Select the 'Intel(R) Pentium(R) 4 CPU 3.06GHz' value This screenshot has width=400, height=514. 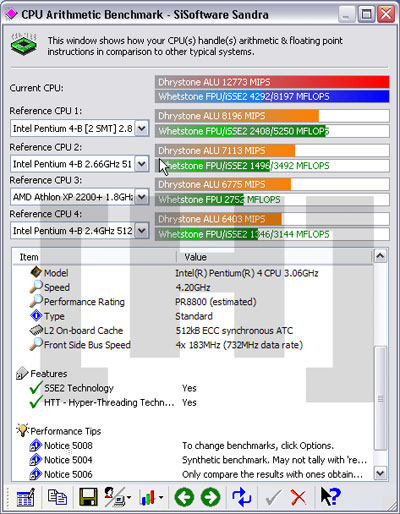click(247, 273)
